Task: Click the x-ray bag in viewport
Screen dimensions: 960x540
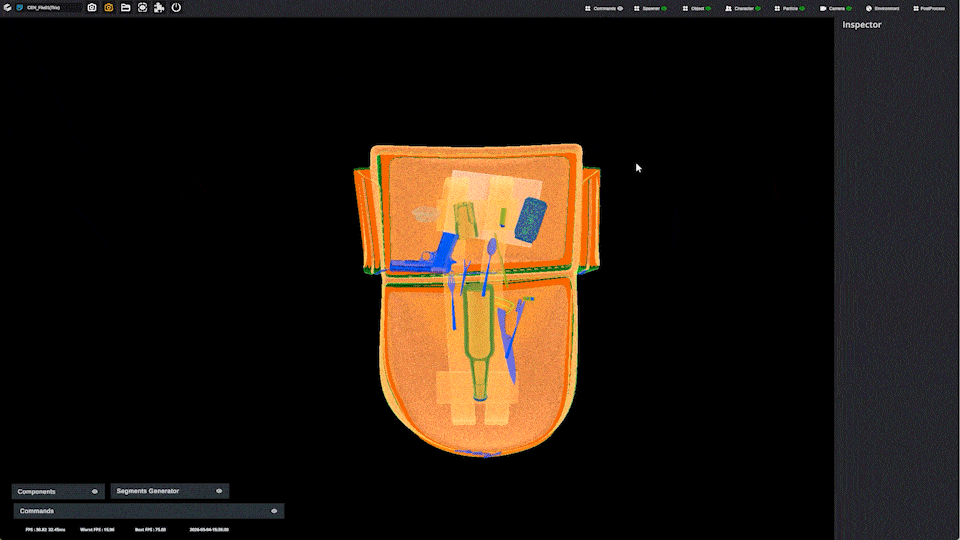Action: tap(477, 300)
